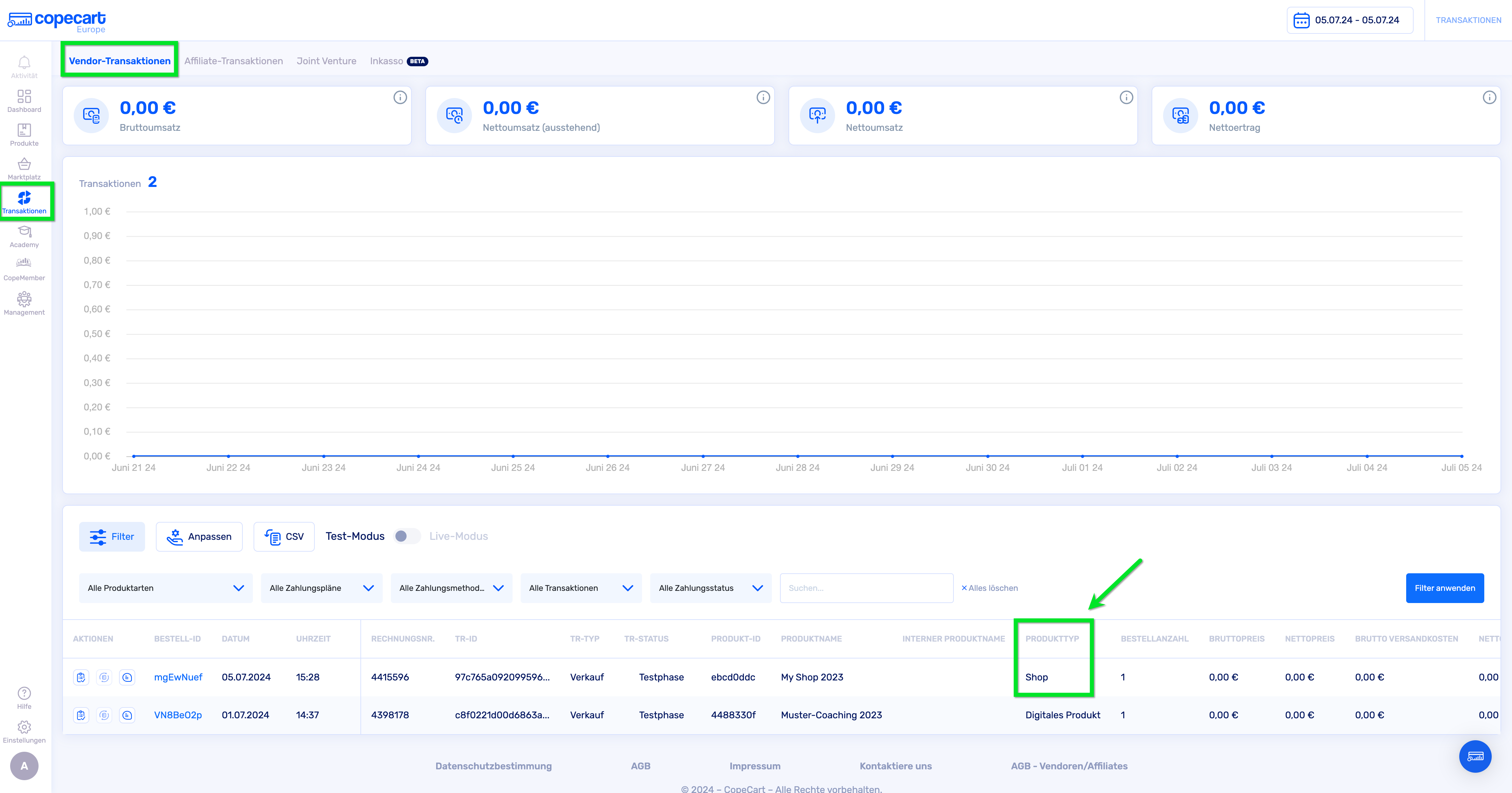Open order link mgEwNuef

tap(178, 677)
